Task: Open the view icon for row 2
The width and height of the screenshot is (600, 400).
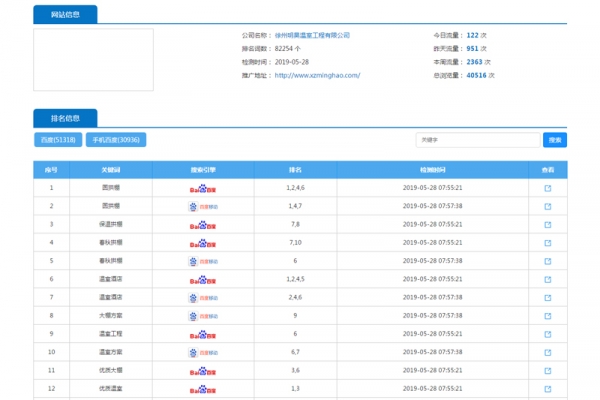Action: 548,206
